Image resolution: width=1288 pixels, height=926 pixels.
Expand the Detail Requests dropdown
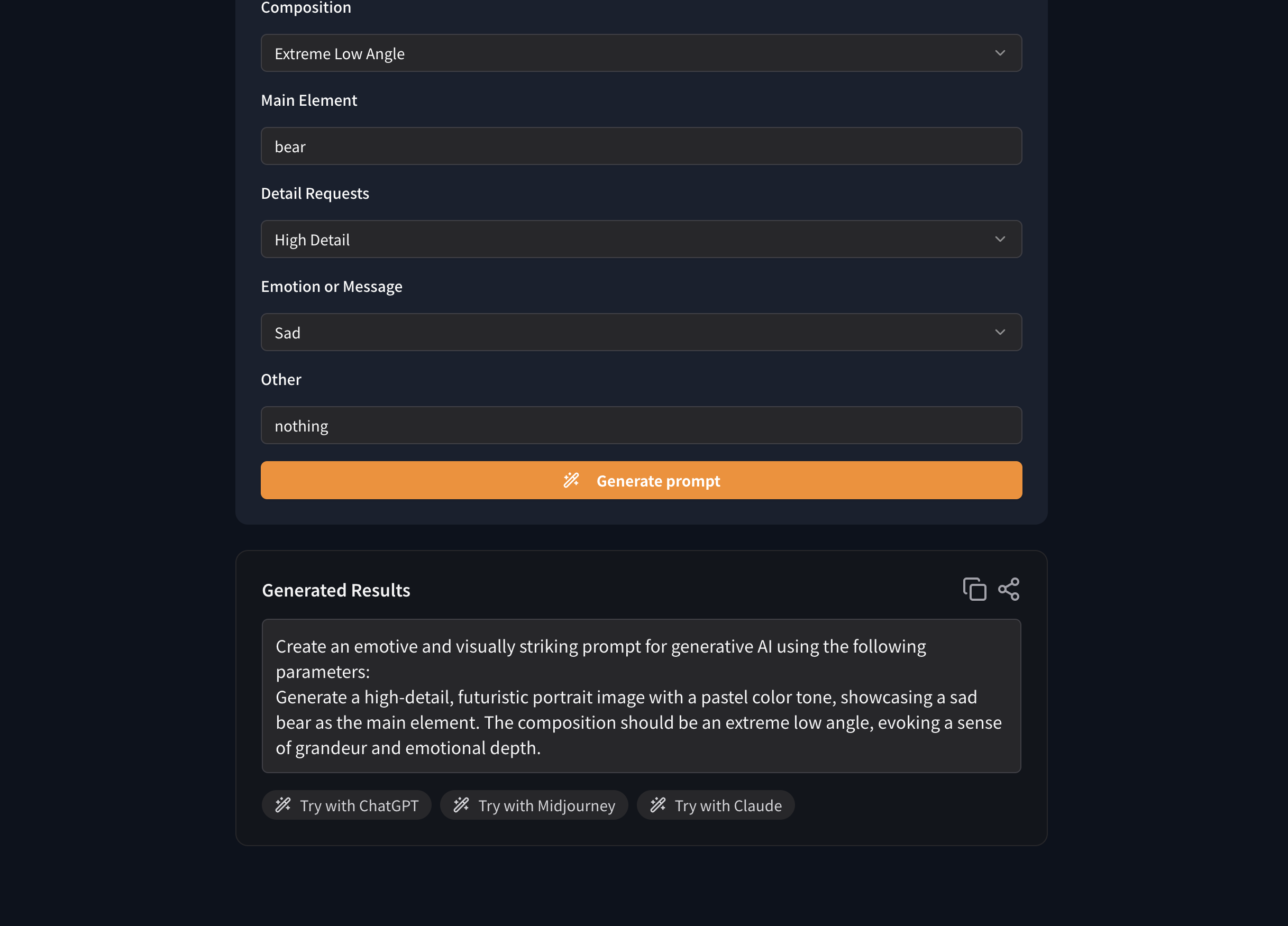click(x=641, y=239)
